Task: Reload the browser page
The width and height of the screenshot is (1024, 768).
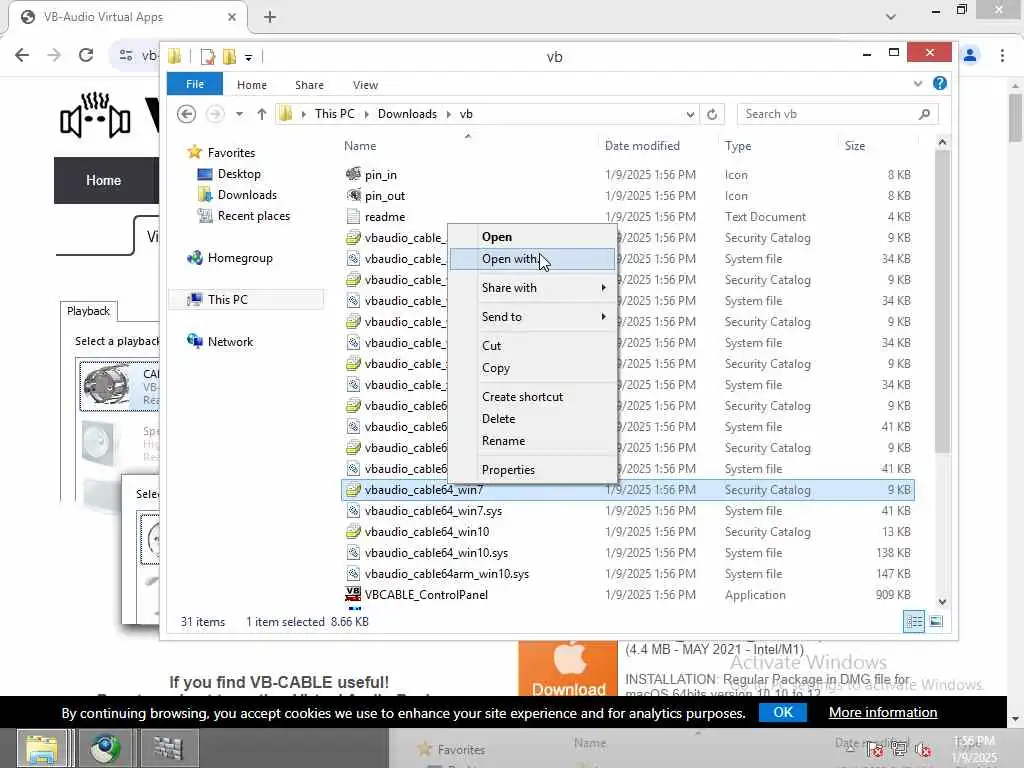Action: pos(86,56)
